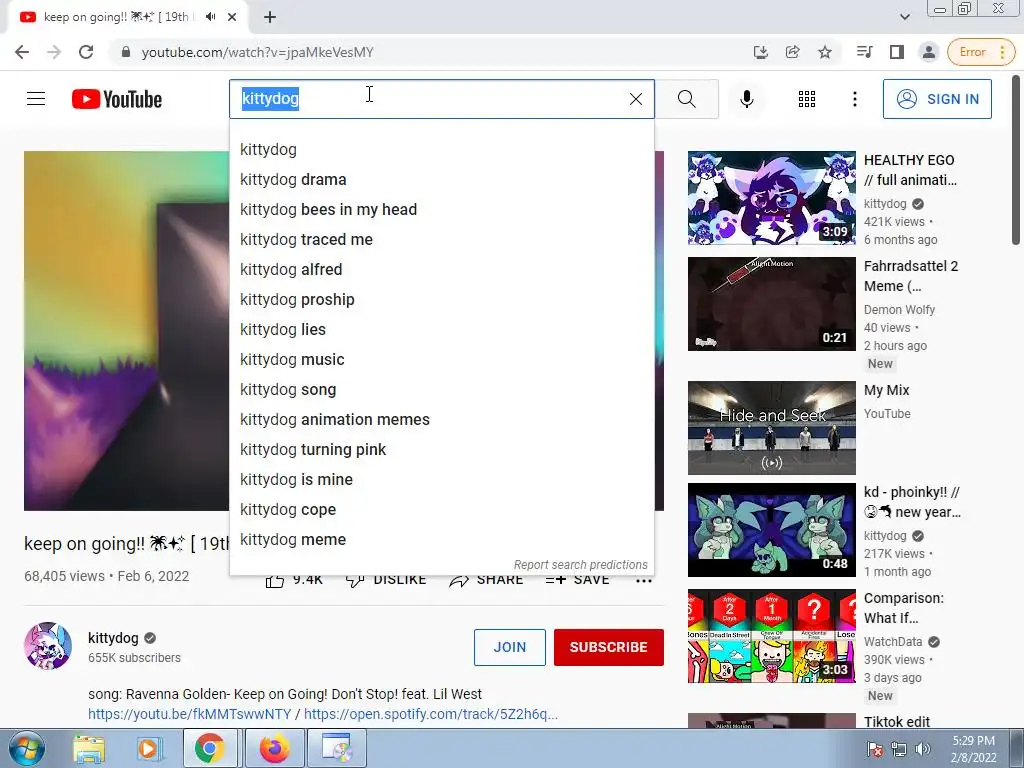
Task: Open the youtu.be/fkMMTswwNTY link
Action: click(x=189, y=714)
